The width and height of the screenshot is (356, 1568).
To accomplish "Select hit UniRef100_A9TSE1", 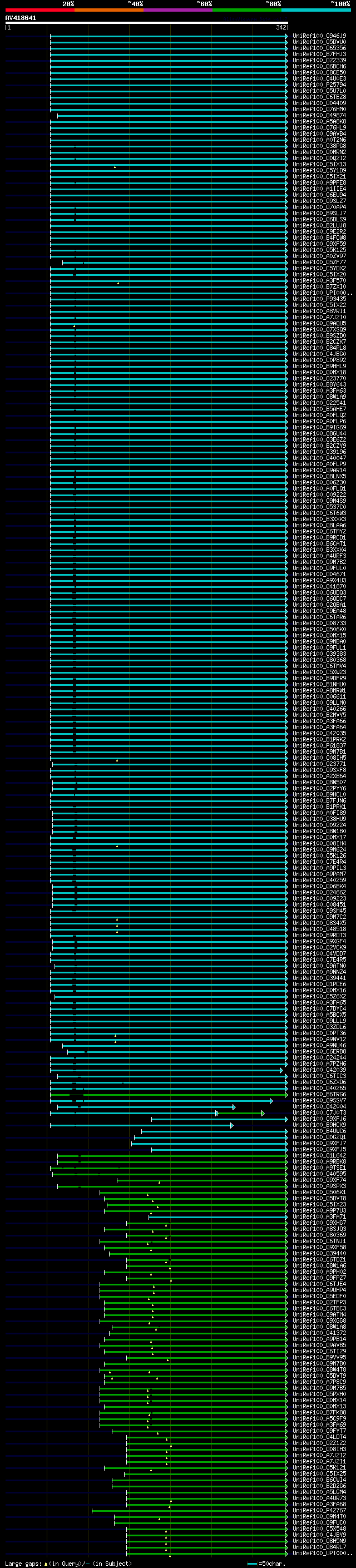I will click(319, 1168).
